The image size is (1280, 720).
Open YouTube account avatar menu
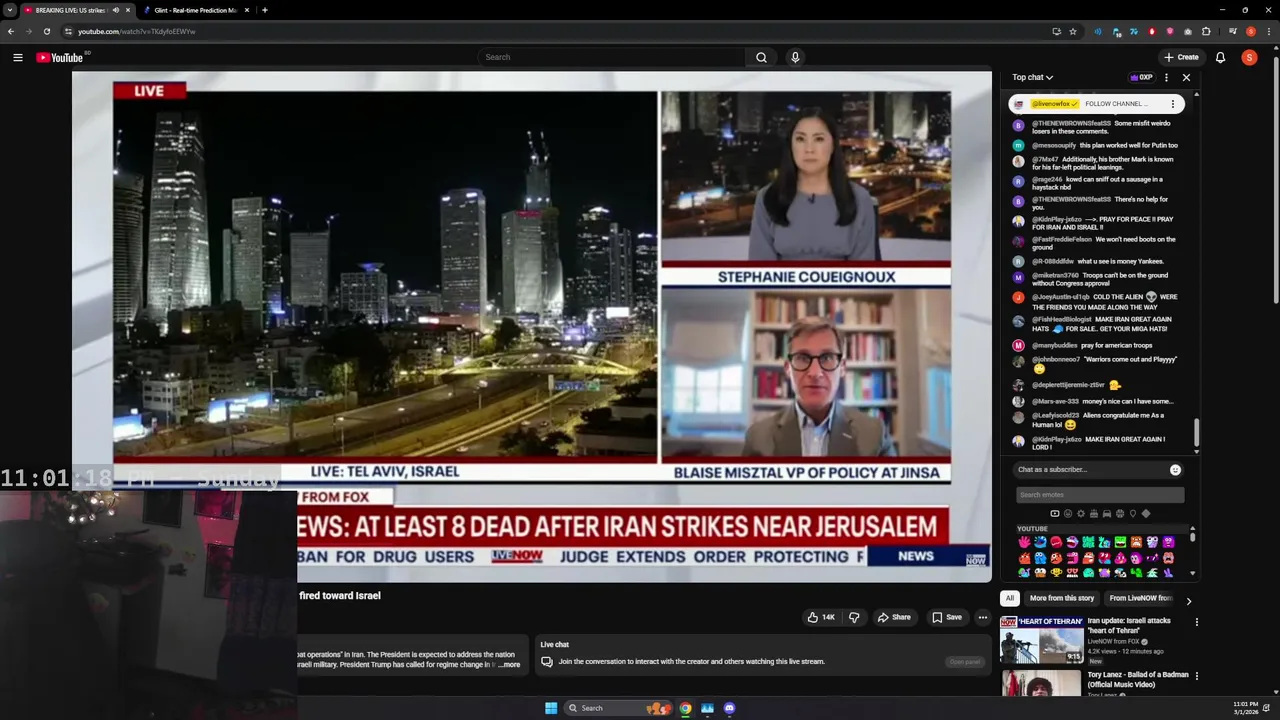click(1249, 57)
